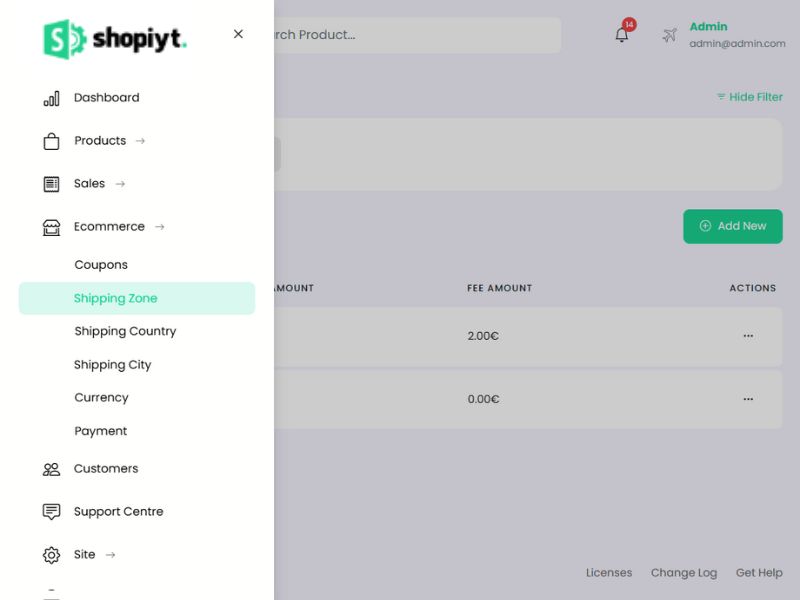Click the Sales receipt icon
The width and height of the screenshot is (800, 600).
52,184
